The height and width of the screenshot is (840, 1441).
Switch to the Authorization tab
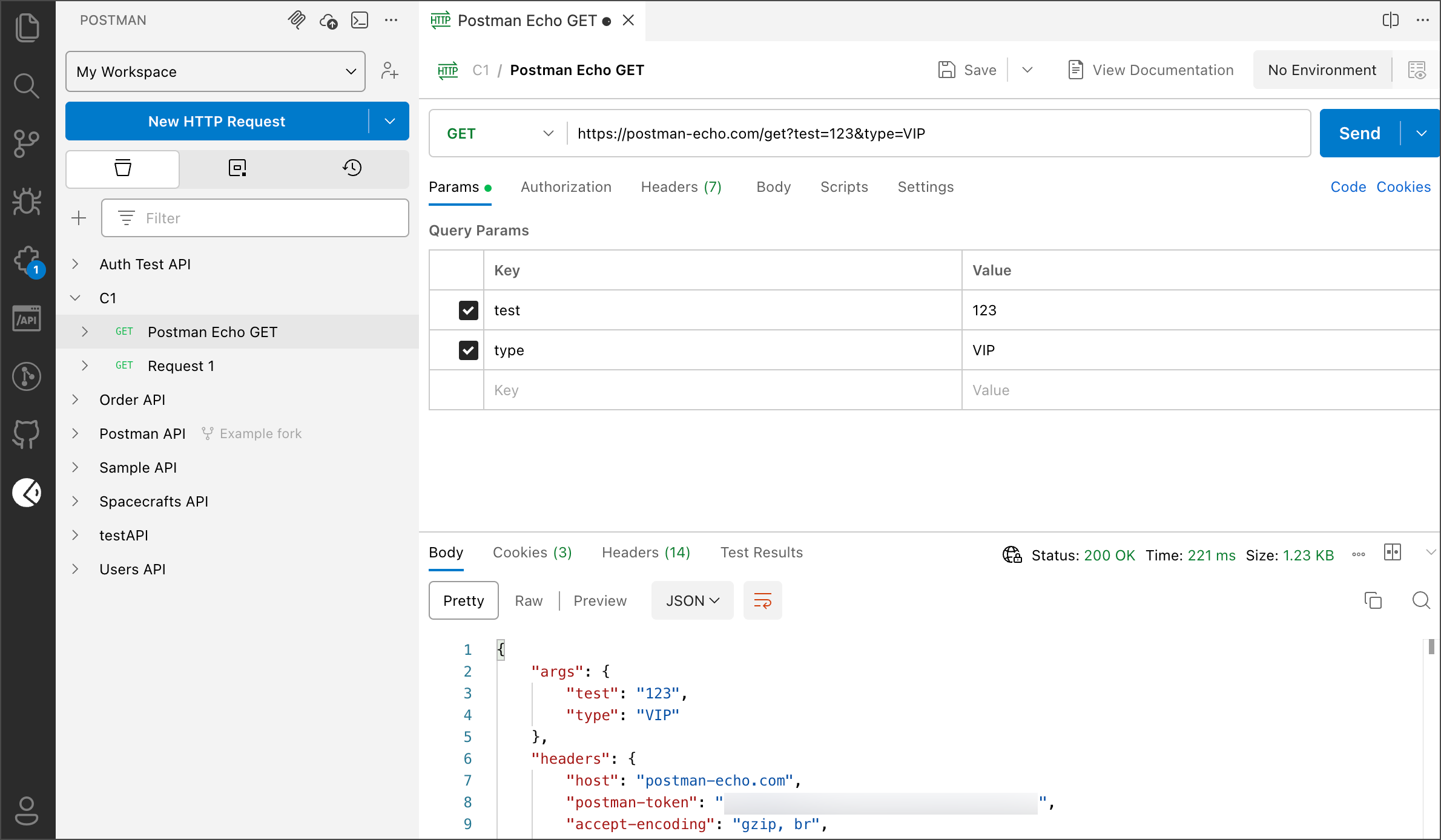click(566, 187)
